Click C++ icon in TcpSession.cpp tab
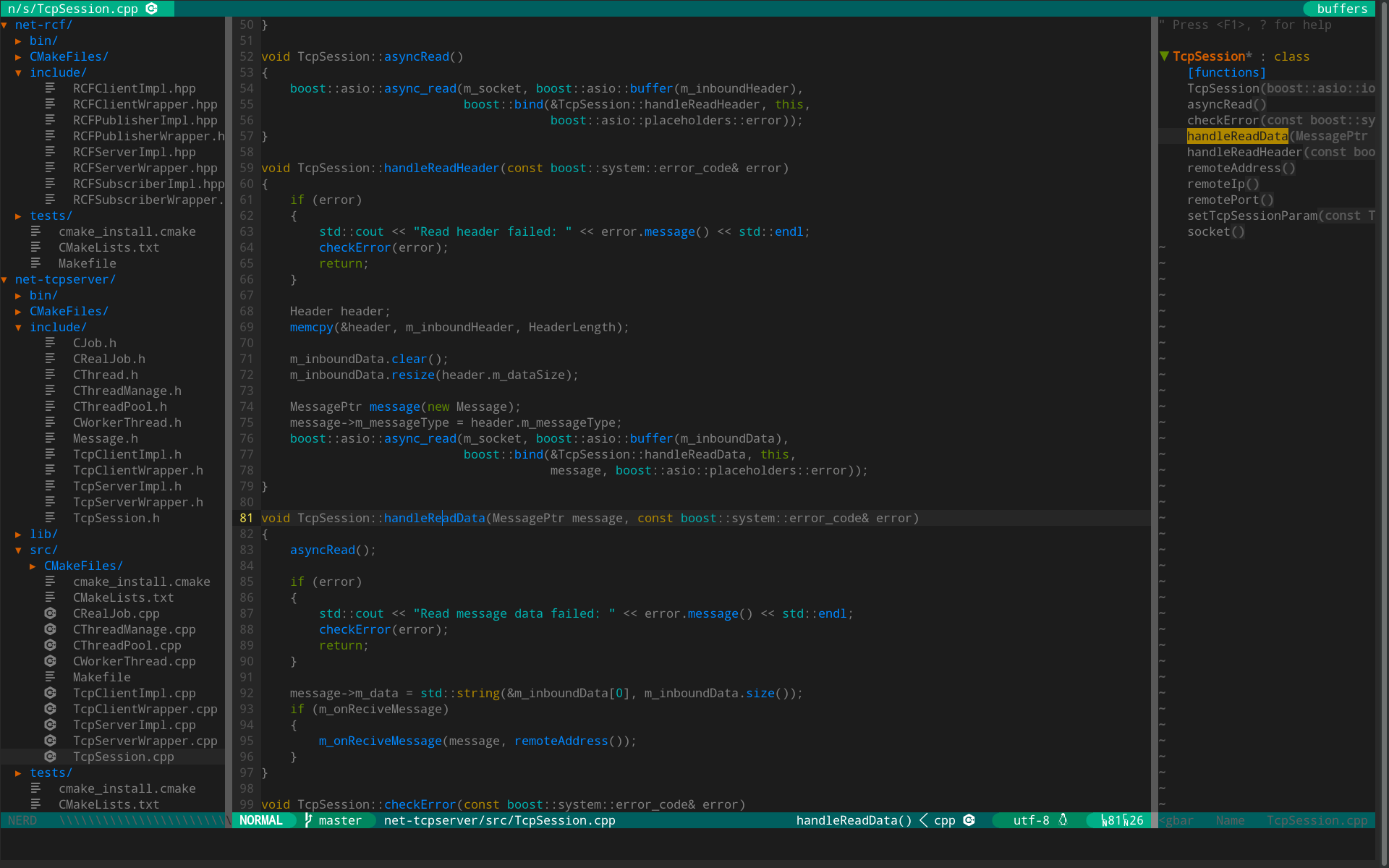Viewport: 1389px width, 868px height. point(152,9)
